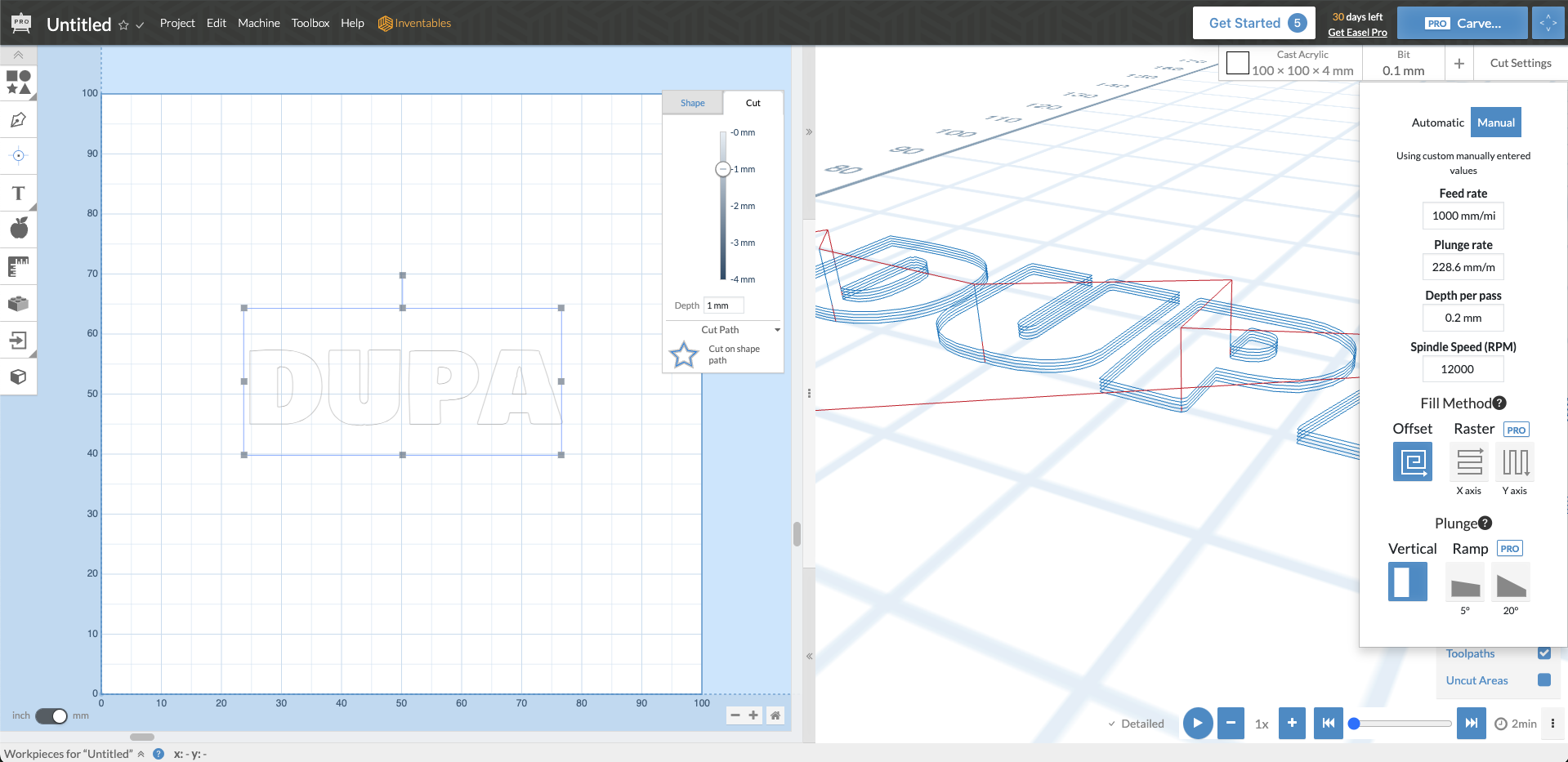The image size is (1568, 762).
Task: Enable the Uncut Areas checkbox
Action: coord(1543,680)
